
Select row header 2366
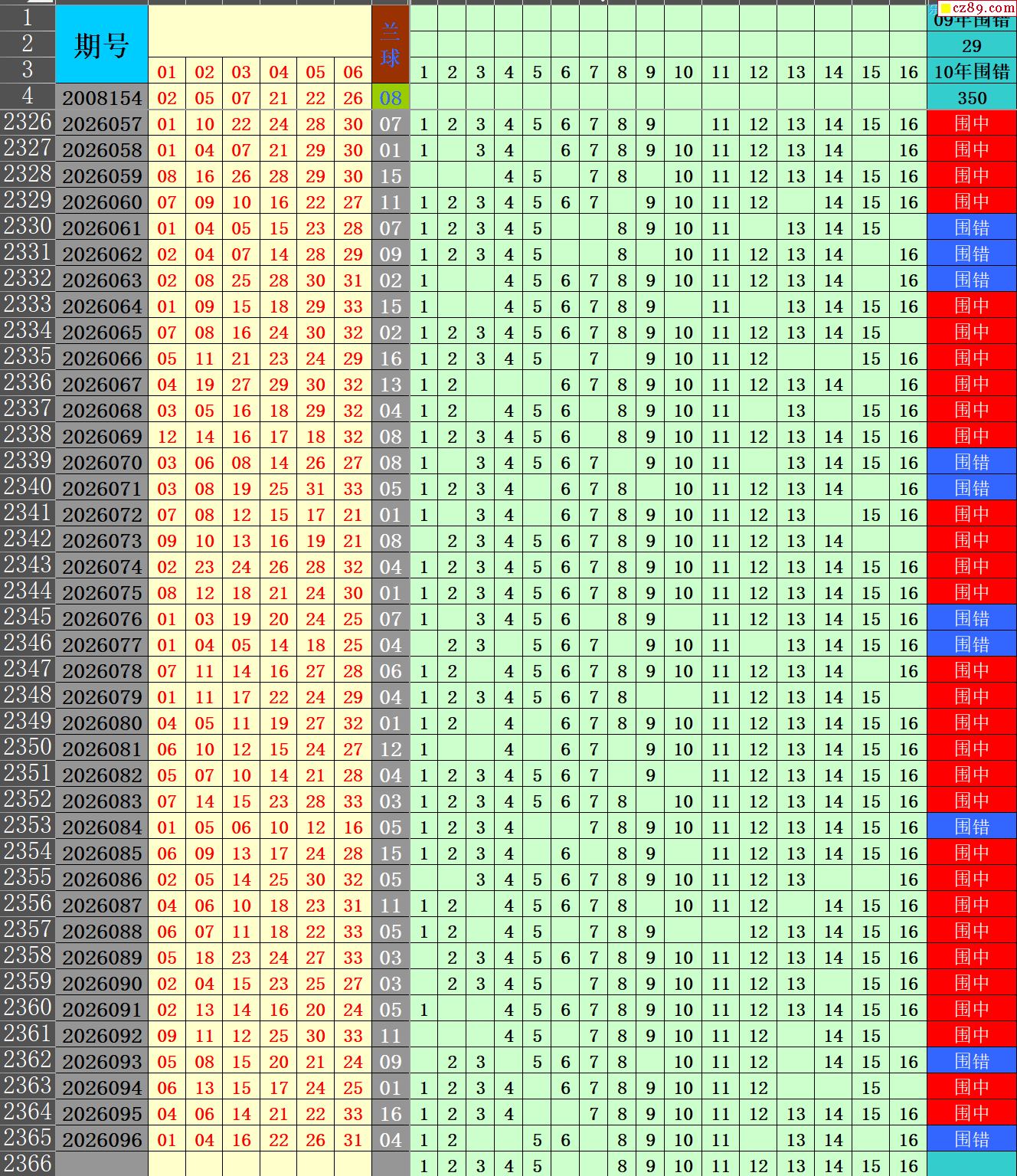pos(28,1164)
